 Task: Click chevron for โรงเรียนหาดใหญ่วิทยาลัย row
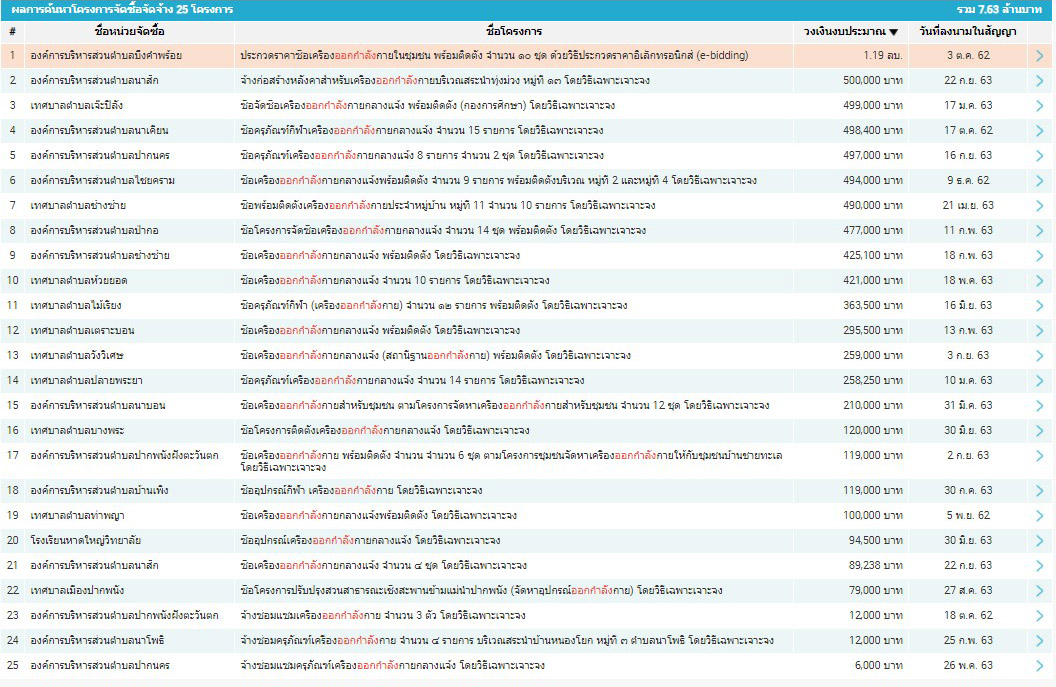click(x=1040, y=540)
